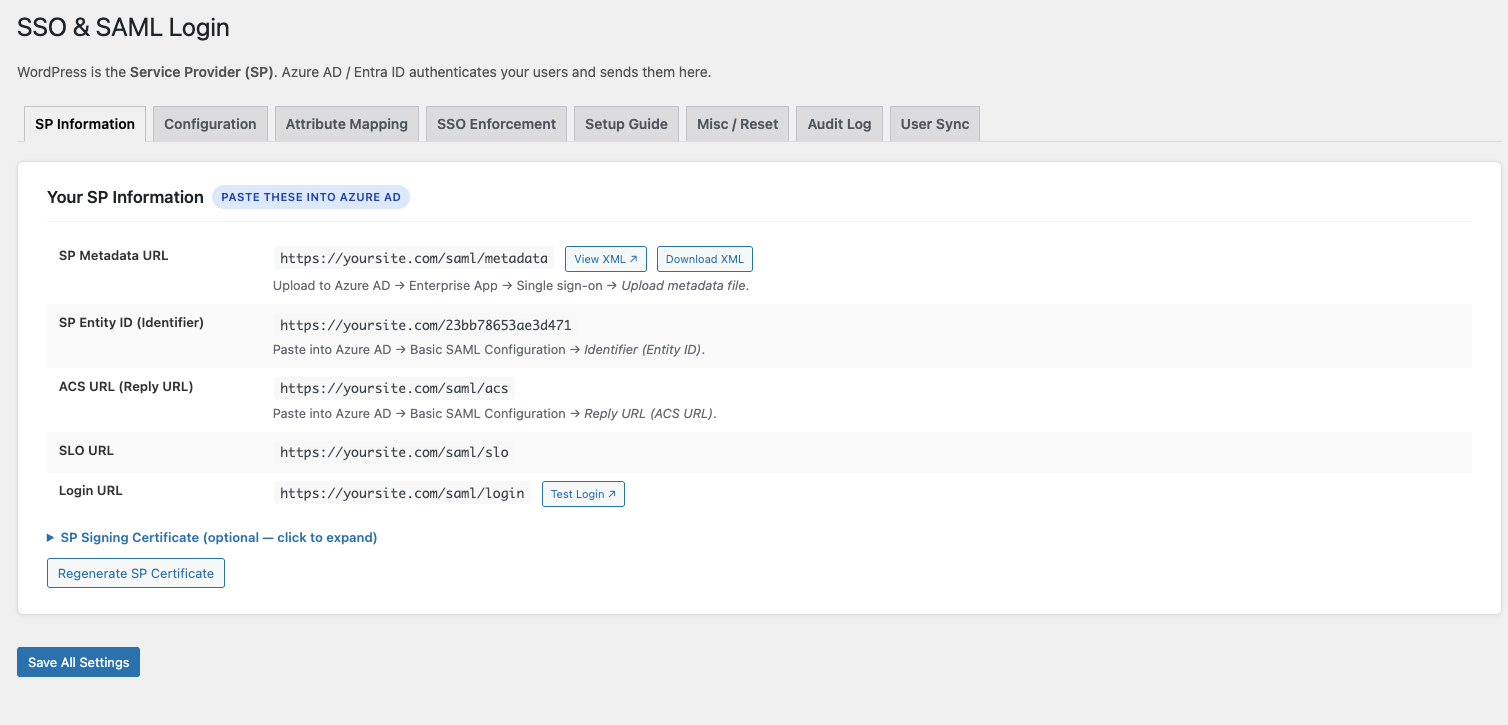Click the Login URL label

pyautogui.click(x=91, y=490)
